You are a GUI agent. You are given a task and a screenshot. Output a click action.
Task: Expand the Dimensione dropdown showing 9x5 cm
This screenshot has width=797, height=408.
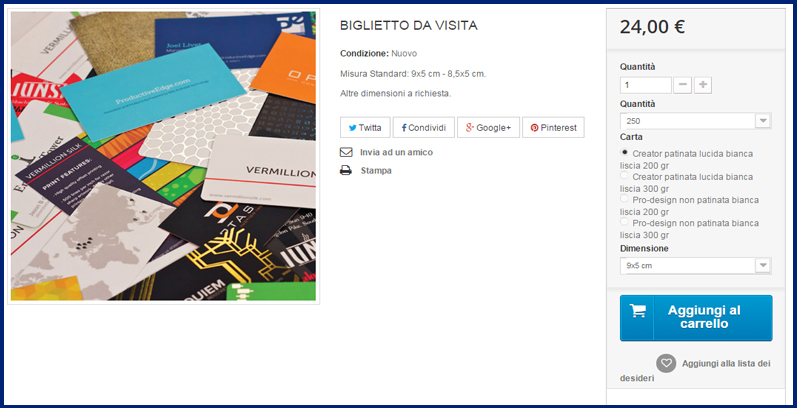tap(695, 266)
